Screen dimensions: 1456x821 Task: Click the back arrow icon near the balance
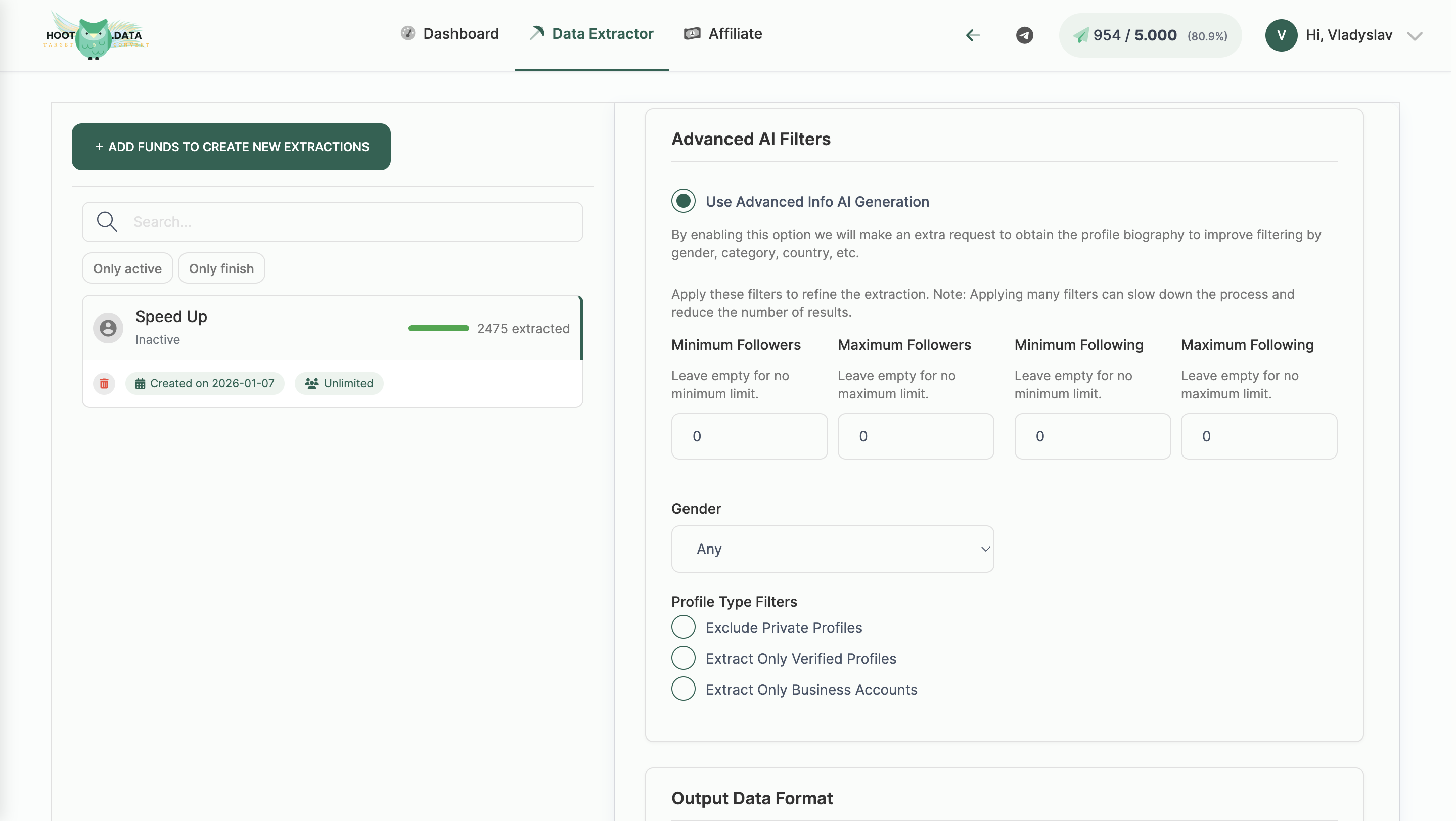(973, 35)
